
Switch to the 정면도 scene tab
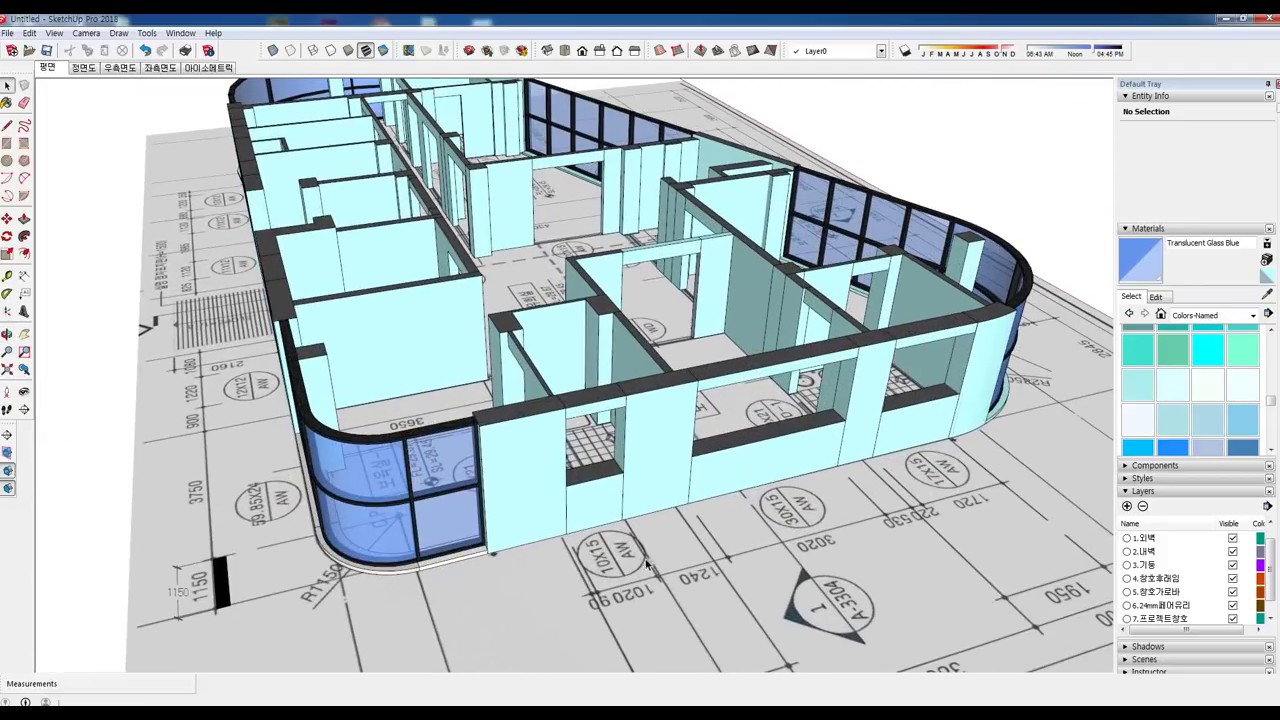pyautogui.click(x=83, y=68)
